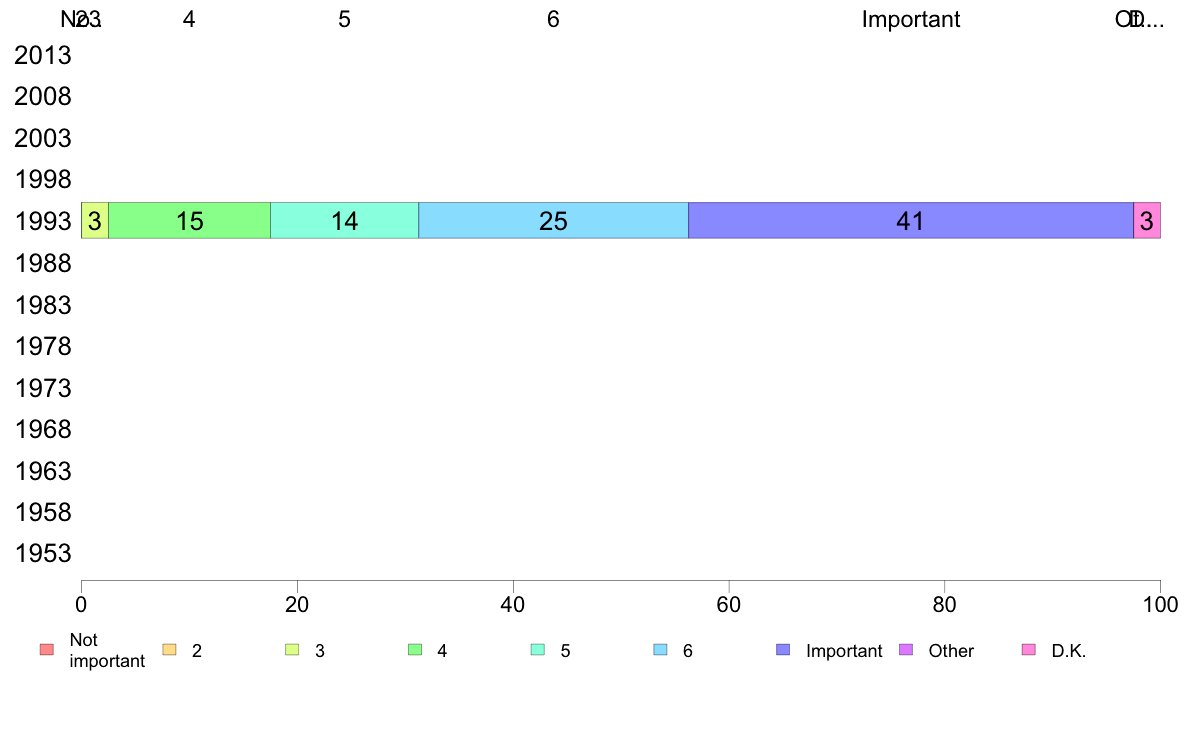Click the 1953 year label
1188x736 pixels.
point(43,553)
